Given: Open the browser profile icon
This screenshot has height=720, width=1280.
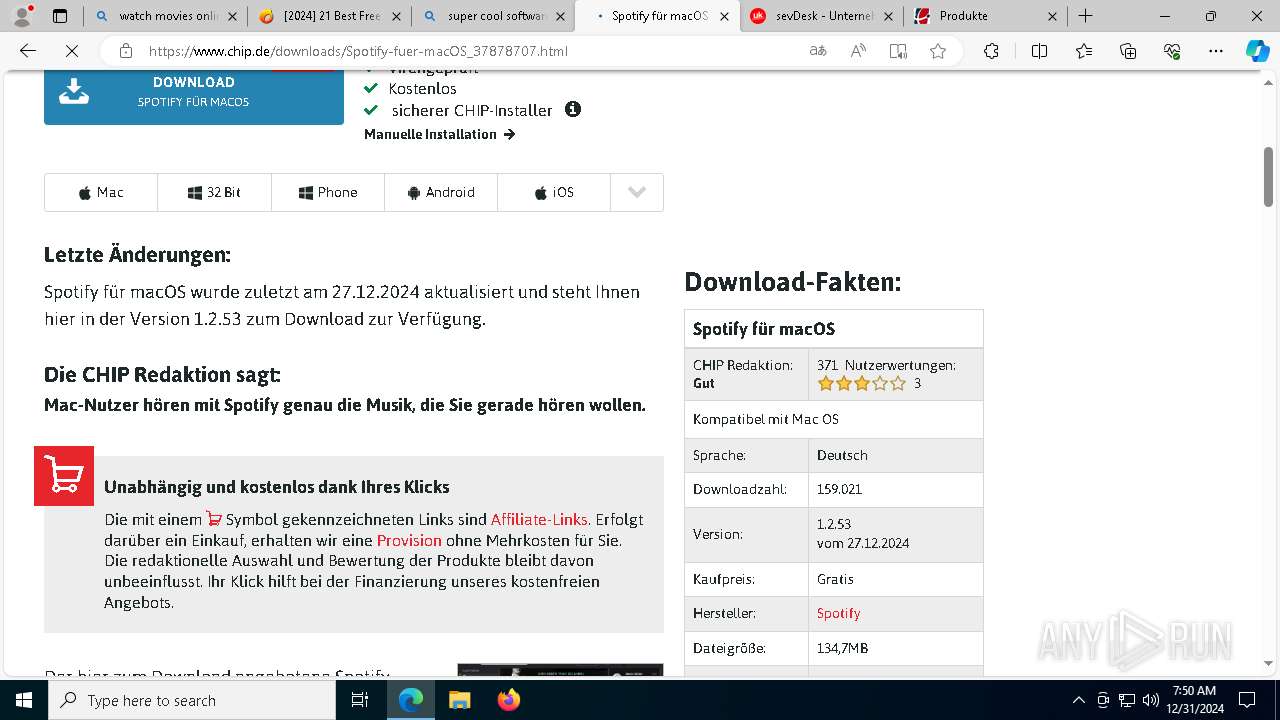Looking at the screenshot, I should pos(24,16).
